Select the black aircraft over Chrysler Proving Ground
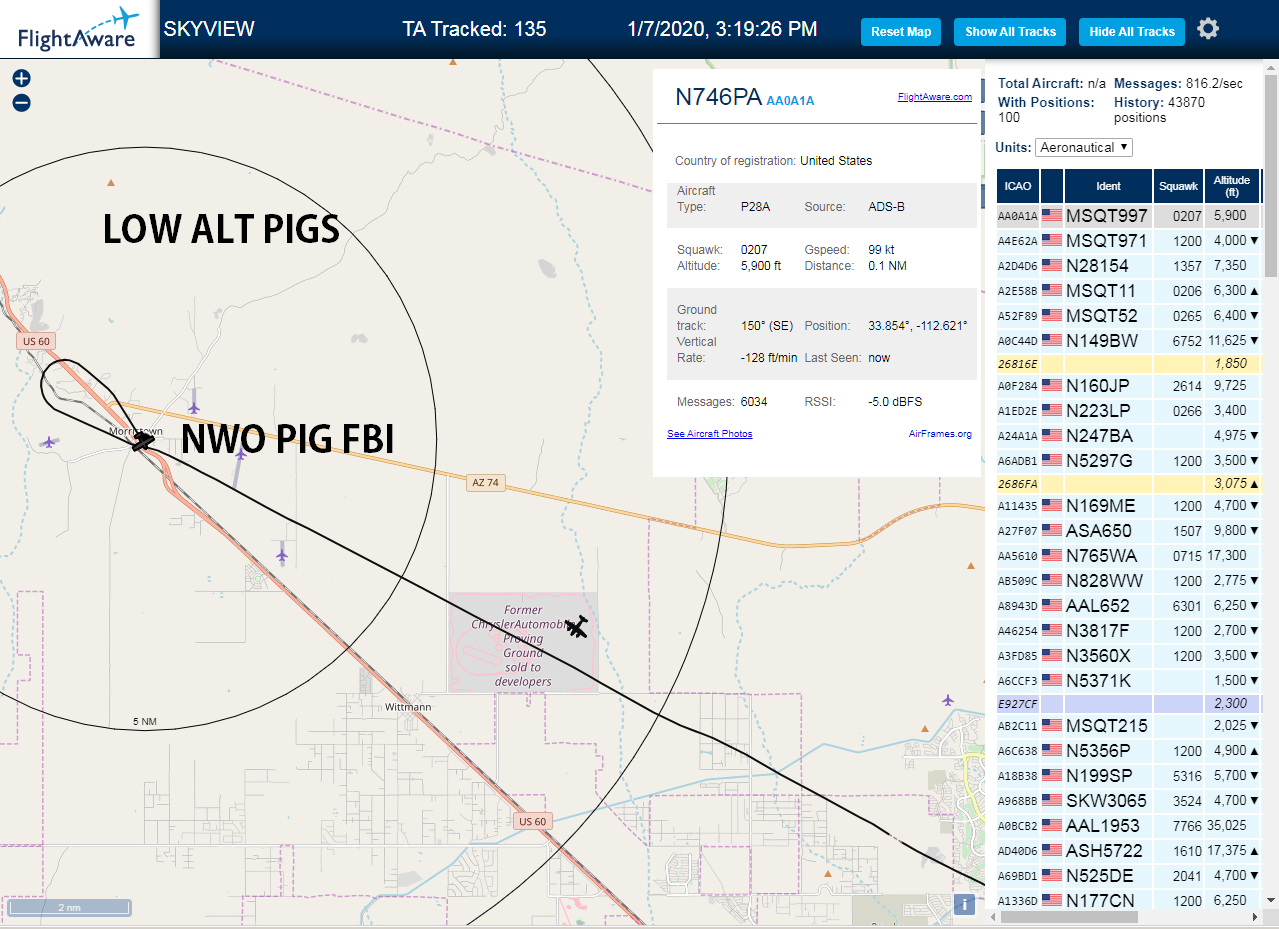The height and width of the screenshot is (929, 1279). (576, 627)
